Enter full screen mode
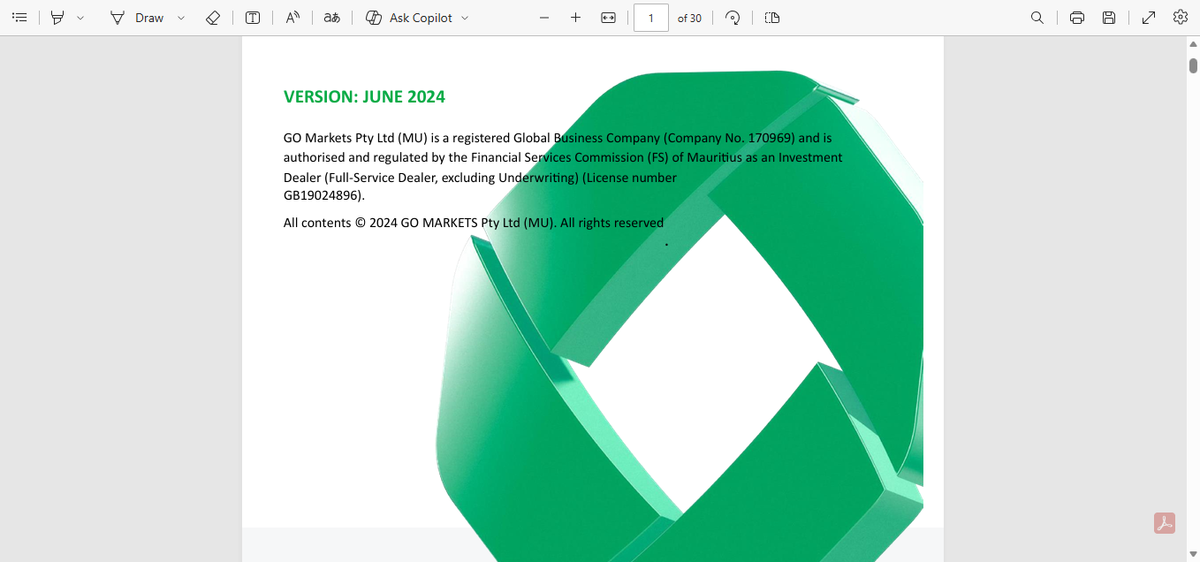This screenshot has width=1200, height=562. click(x=1147, y=18)
